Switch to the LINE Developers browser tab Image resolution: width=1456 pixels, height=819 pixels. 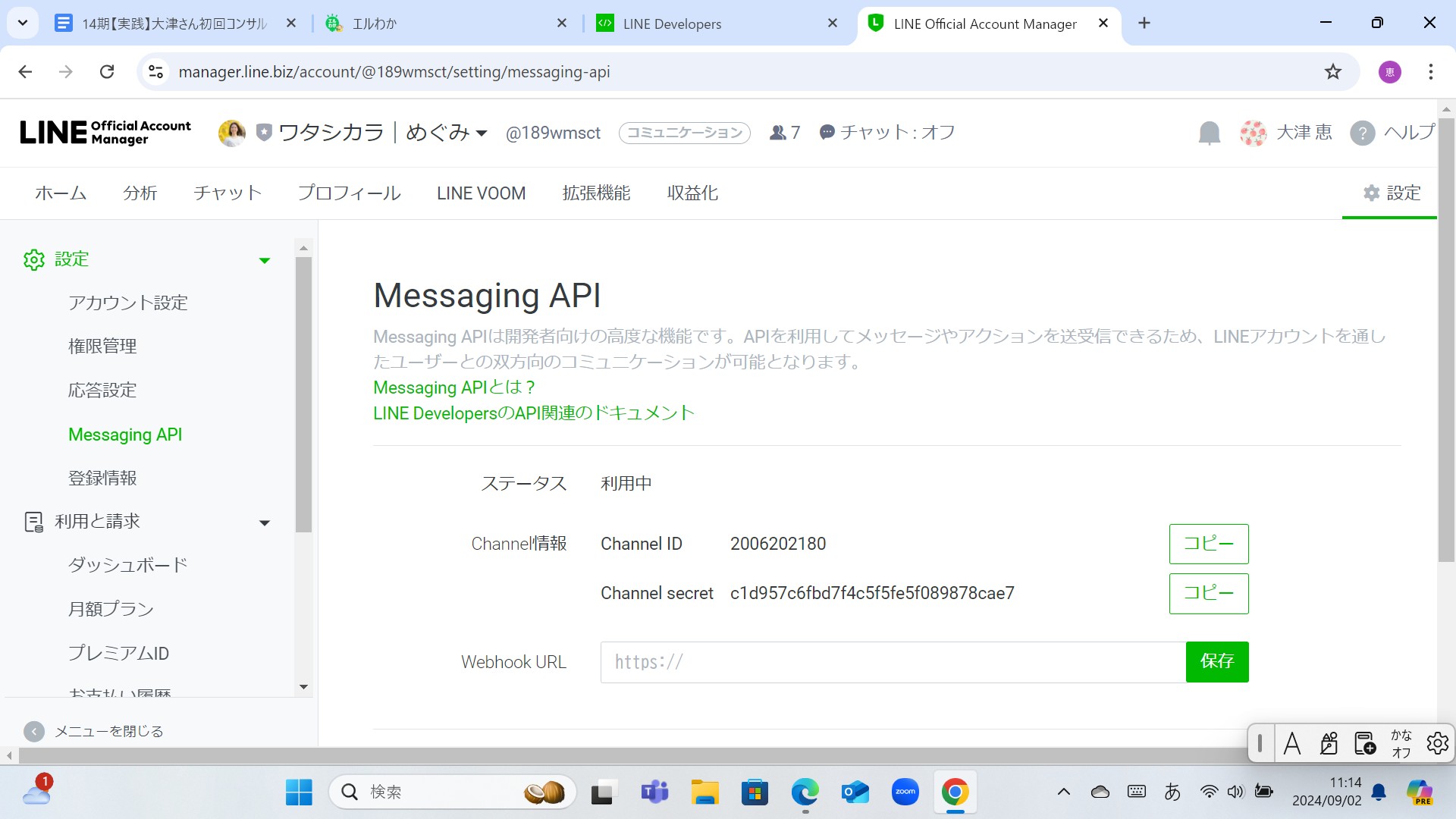coord(717,24)
